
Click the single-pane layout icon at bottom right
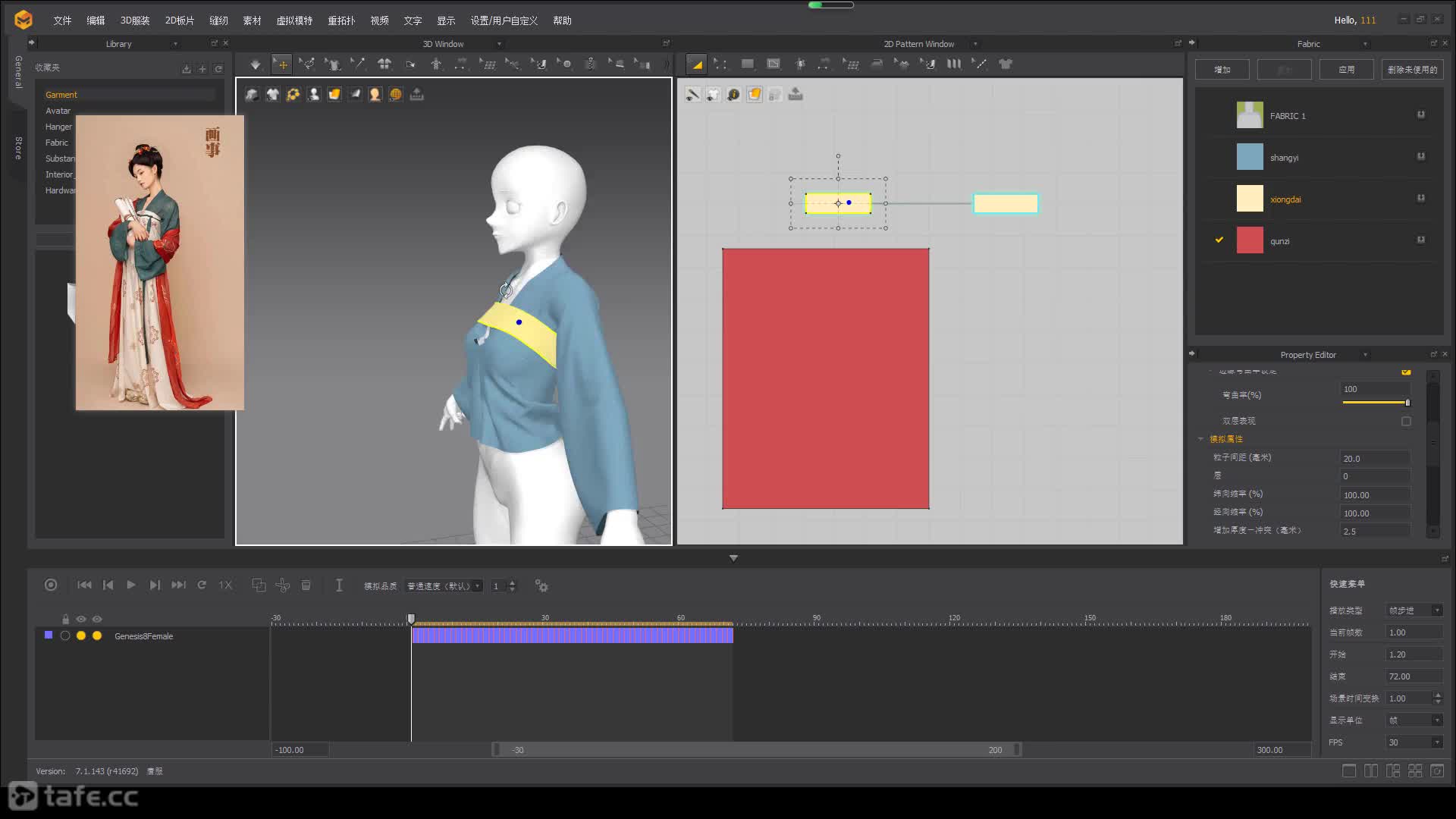[1349, 770]
